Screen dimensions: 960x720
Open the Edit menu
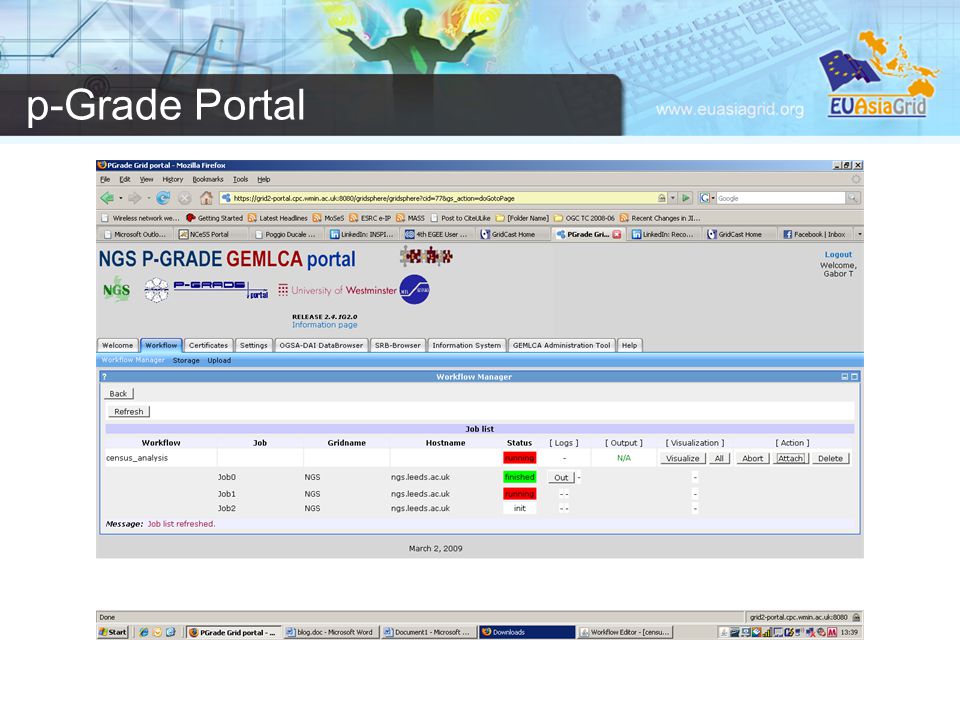(x=125, y=179)
